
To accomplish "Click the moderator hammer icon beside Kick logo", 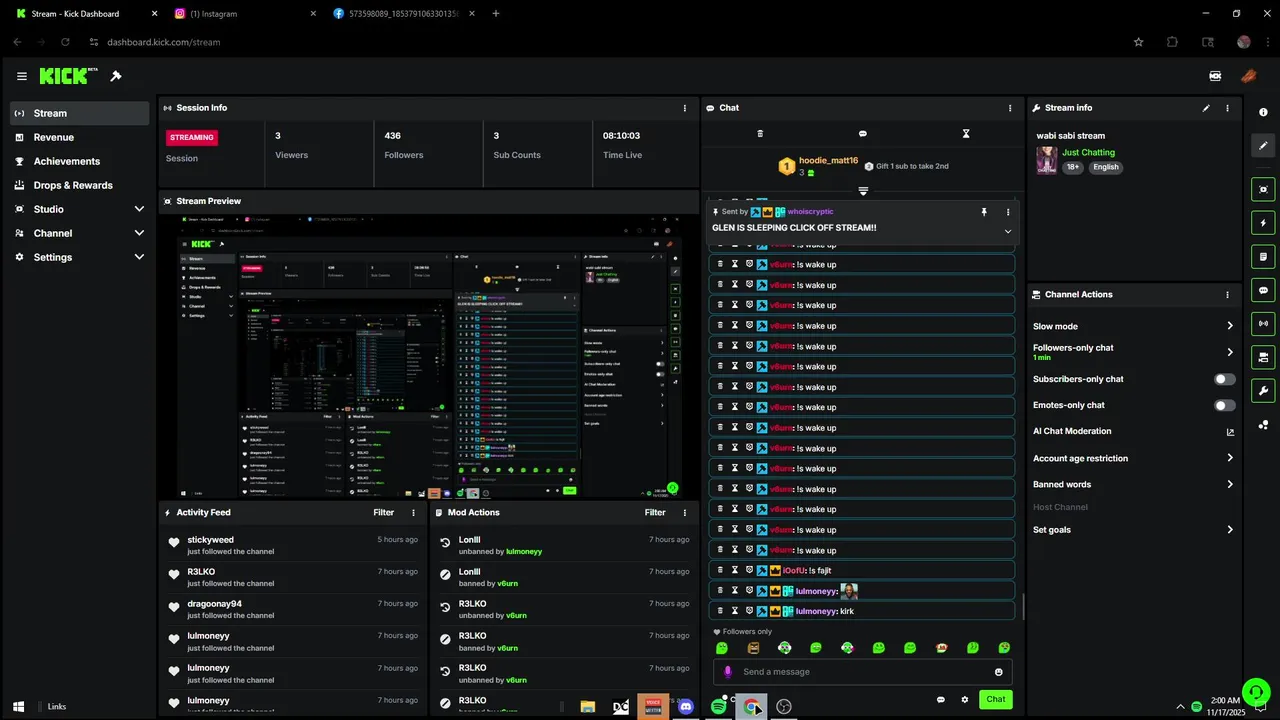I will click(x=116, y=76).
